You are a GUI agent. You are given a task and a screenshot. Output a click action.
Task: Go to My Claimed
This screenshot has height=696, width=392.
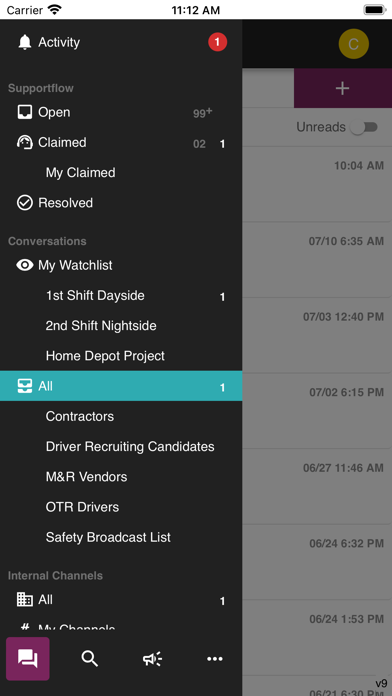coord(121,173)
